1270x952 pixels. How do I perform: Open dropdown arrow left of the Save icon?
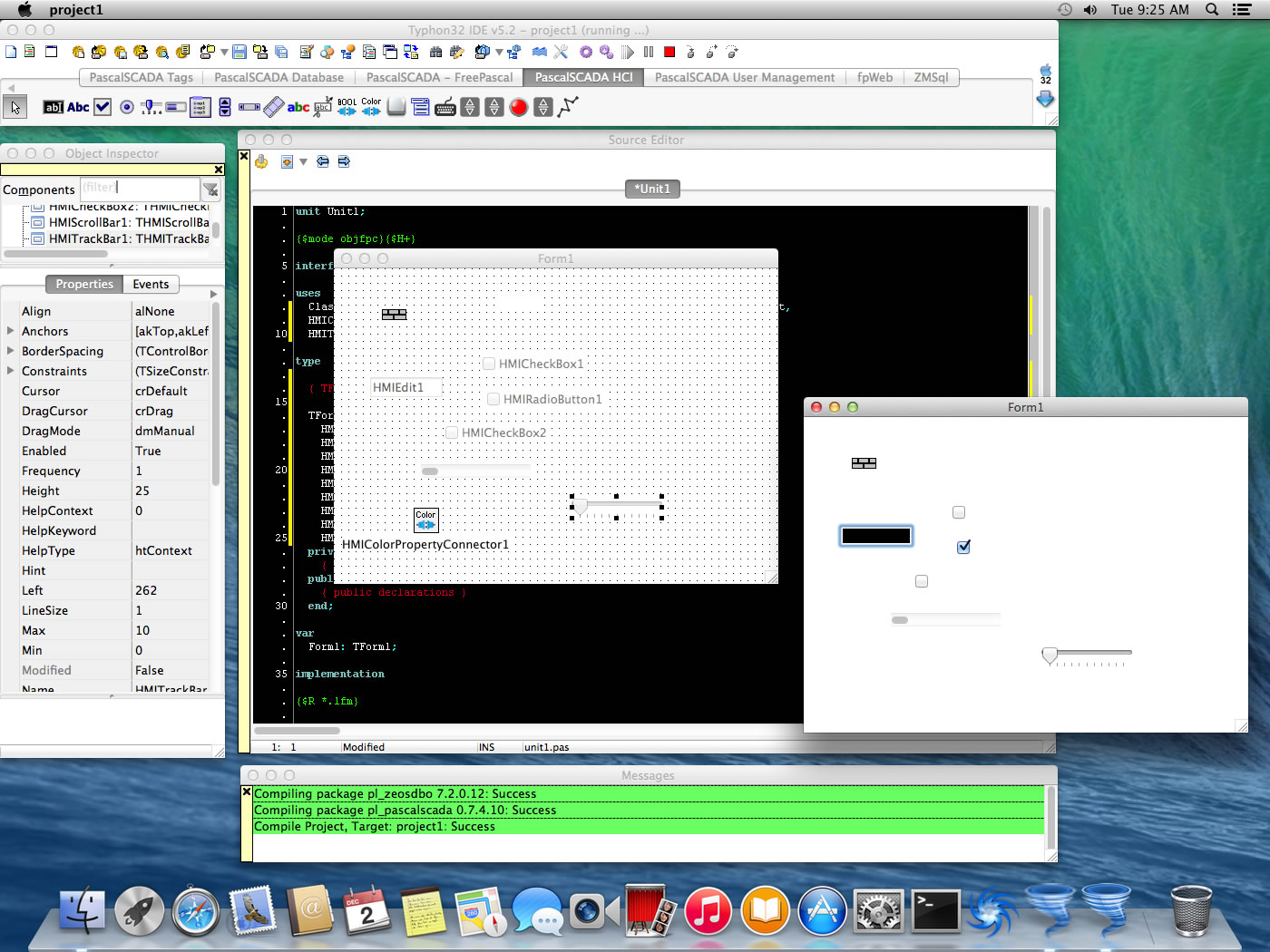tap(224, 52)
